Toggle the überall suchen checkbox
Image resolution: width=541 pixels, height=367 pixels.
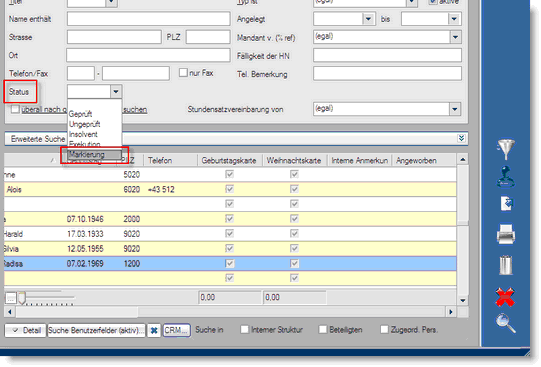click(15, 109)
